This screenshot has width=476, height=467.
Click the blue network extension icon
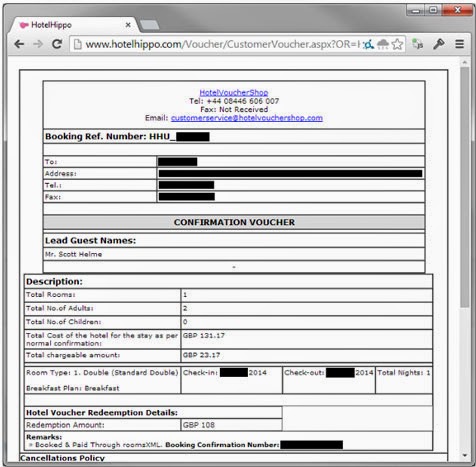pyautogui.click(x=368, y=44)
